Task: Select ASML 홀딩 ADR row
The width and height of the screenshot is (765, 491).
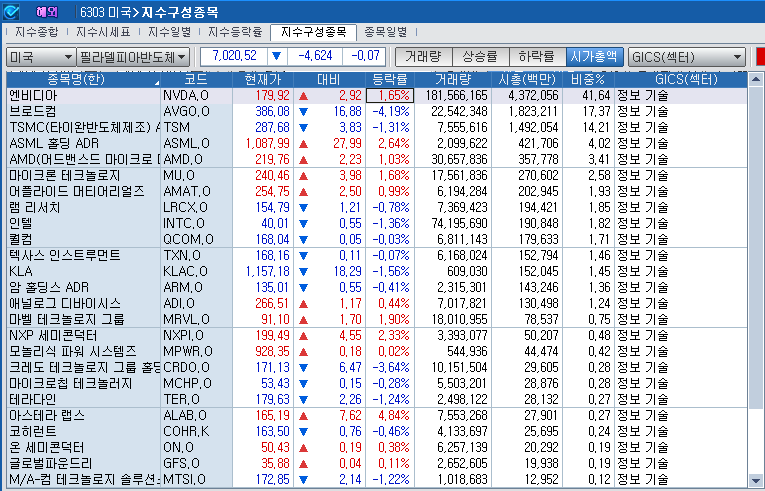Action: click(x=377, y=143)
